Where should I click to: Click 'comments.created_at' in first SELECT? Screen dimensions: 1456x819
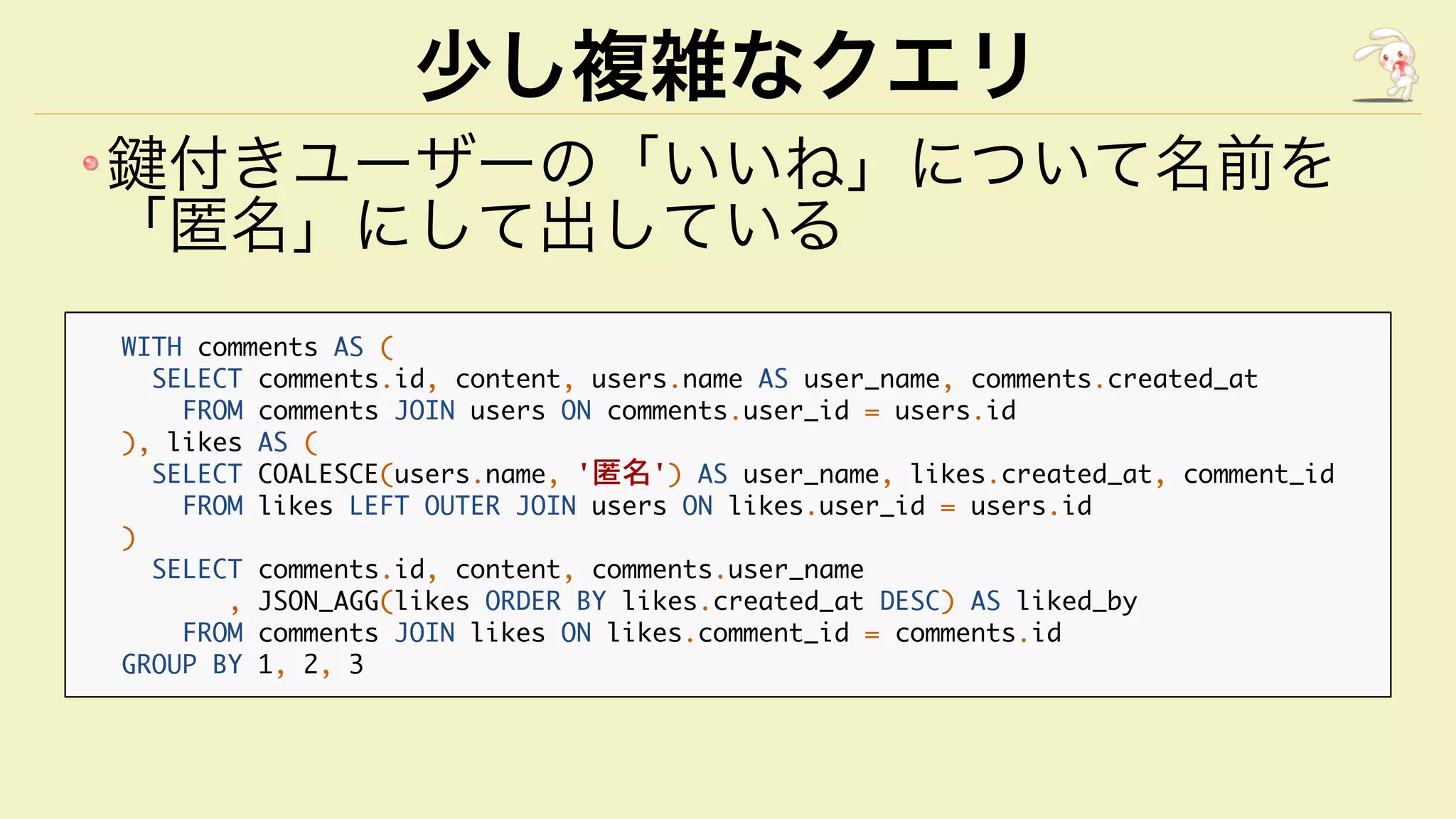click(1114, 379)
